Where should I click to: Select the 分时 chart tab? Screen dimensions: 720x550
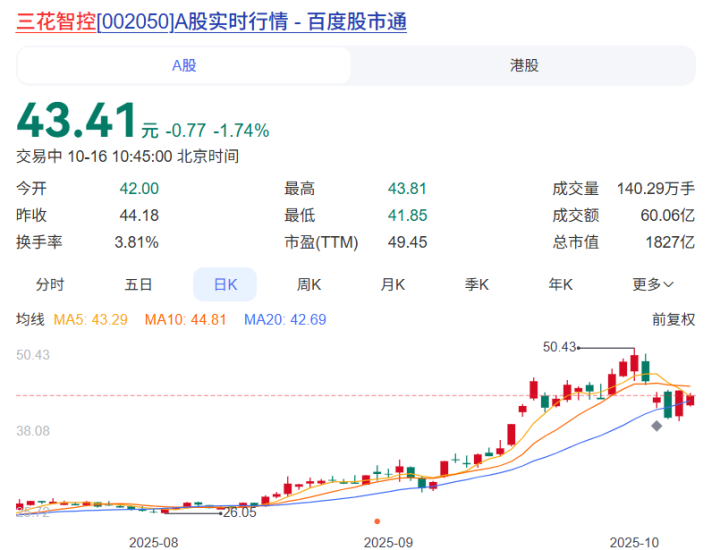click(50, 284)
